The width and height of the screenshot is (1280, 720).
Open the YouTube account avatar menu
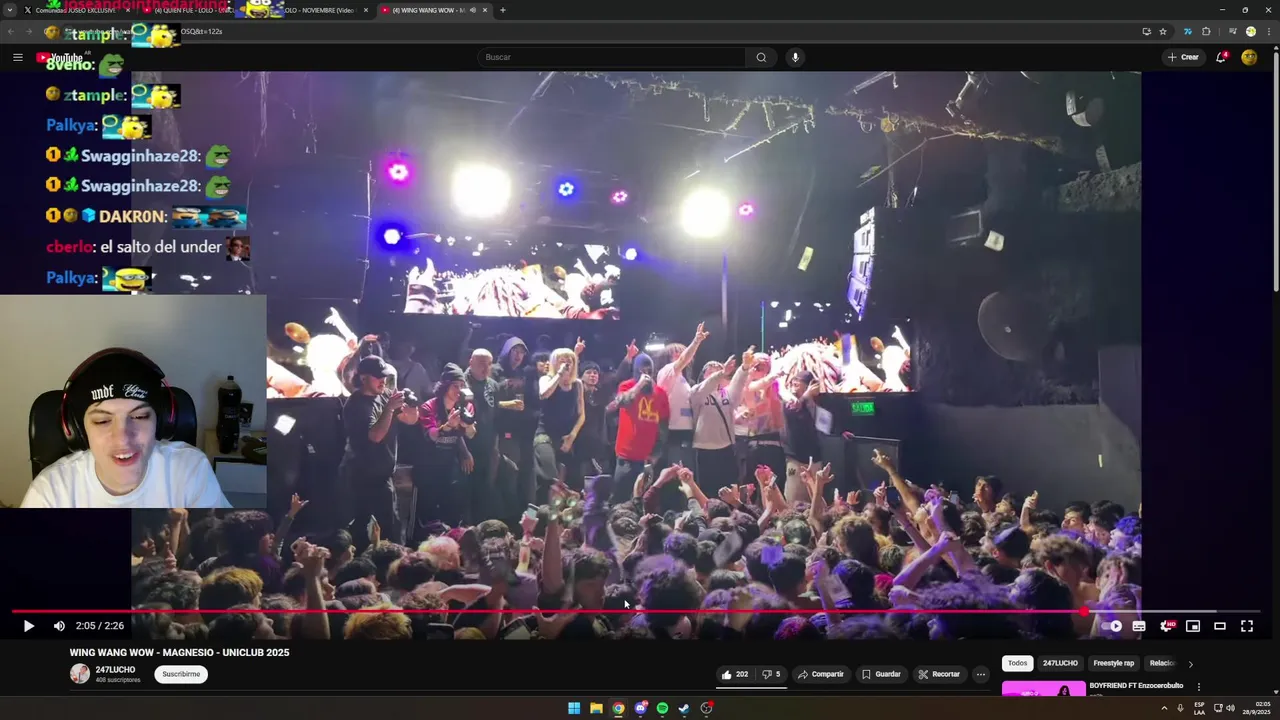1249,57
